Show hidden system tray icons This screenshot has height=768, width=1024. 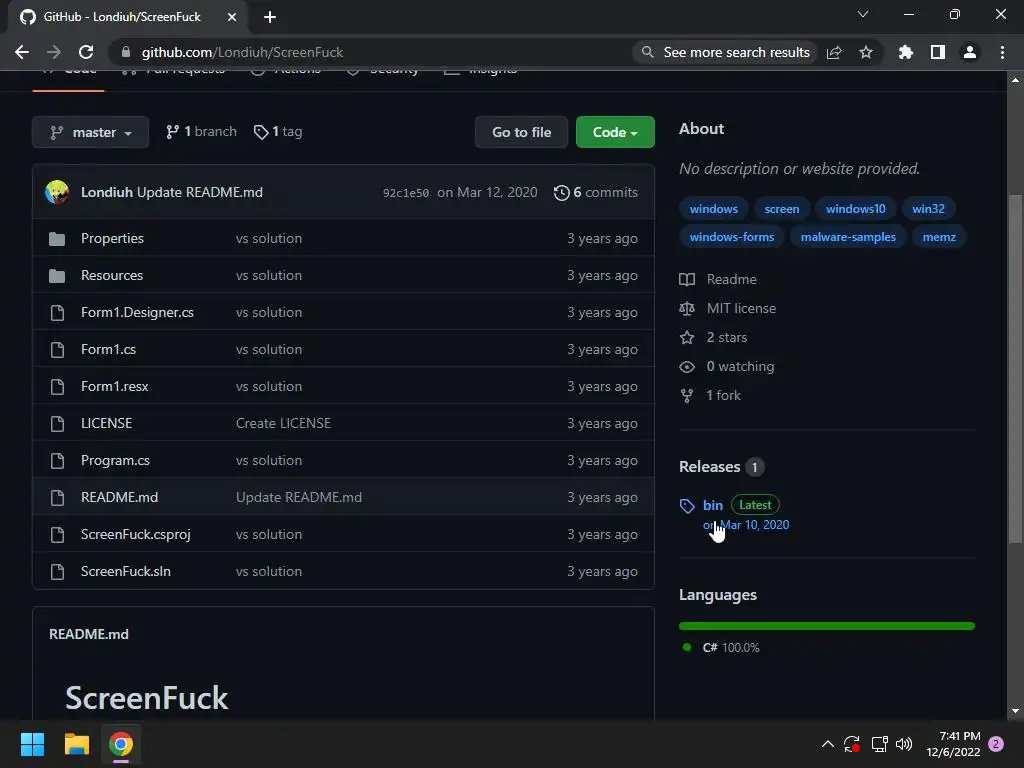pos(827,744)
